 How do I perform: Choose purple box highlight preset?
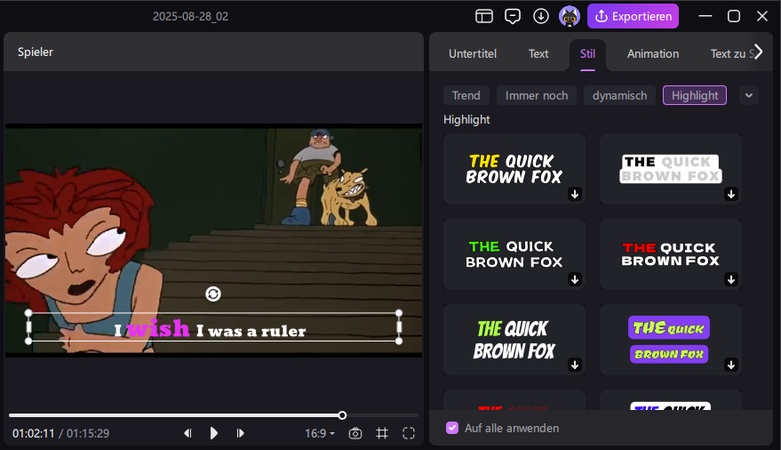coord(670,339)
